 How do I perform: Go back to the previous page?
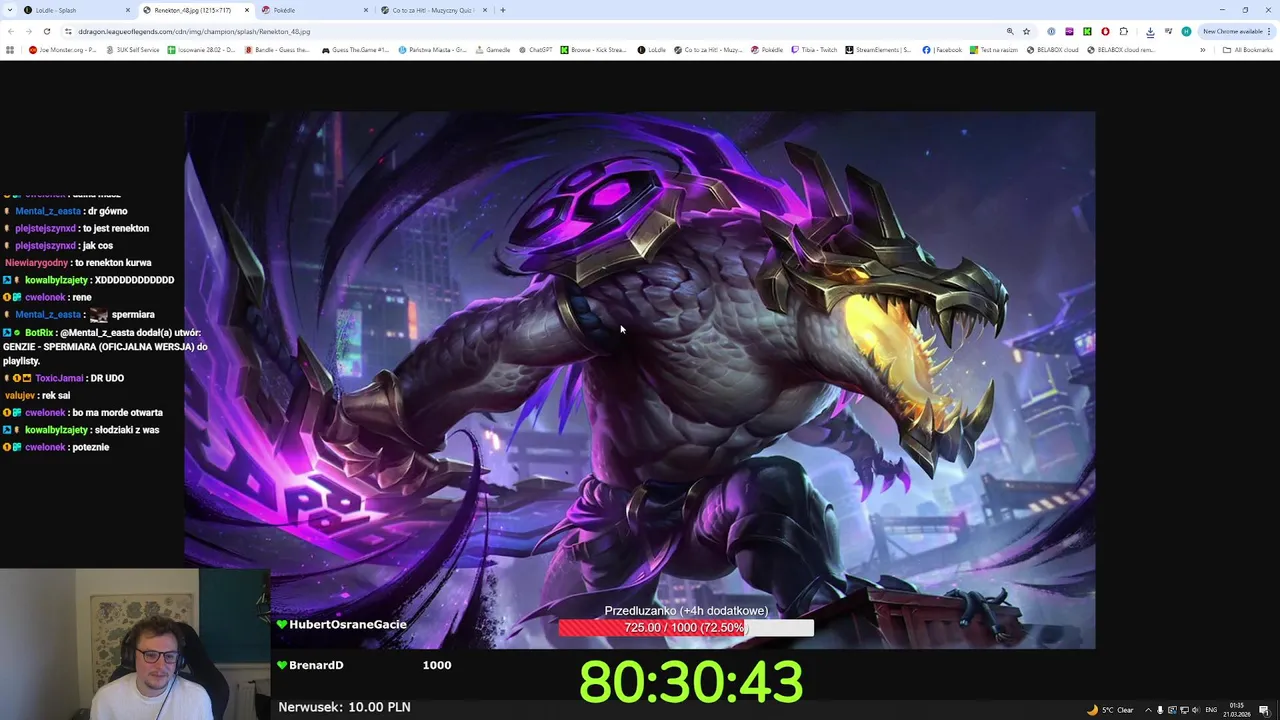pos(11,31)
